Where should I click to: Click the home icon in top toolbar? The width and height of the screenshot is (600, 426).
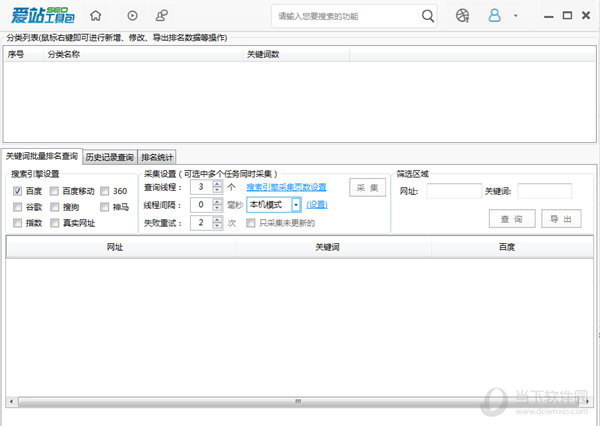(x=96, y=16)
